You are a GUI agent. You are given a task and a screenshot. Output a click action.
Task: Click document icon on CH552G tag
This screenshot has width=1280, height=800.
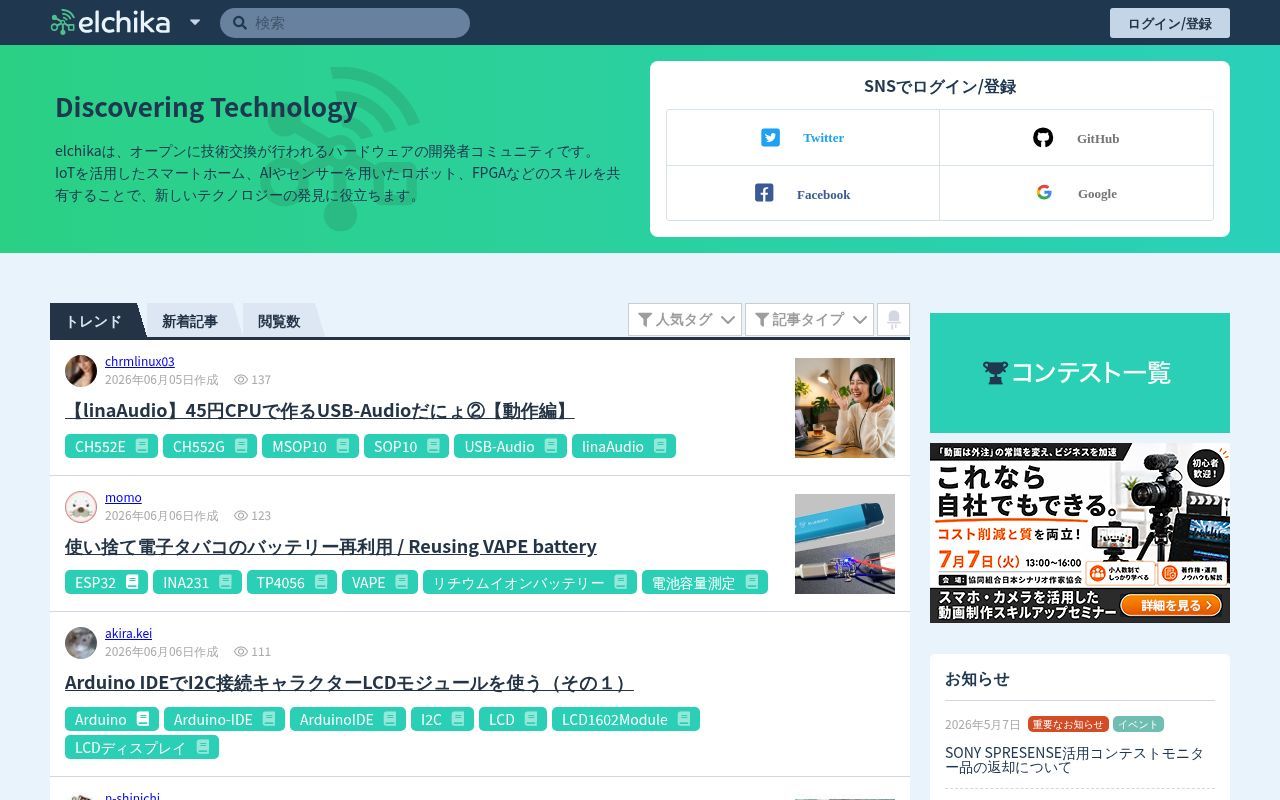[x=241, y=446]
